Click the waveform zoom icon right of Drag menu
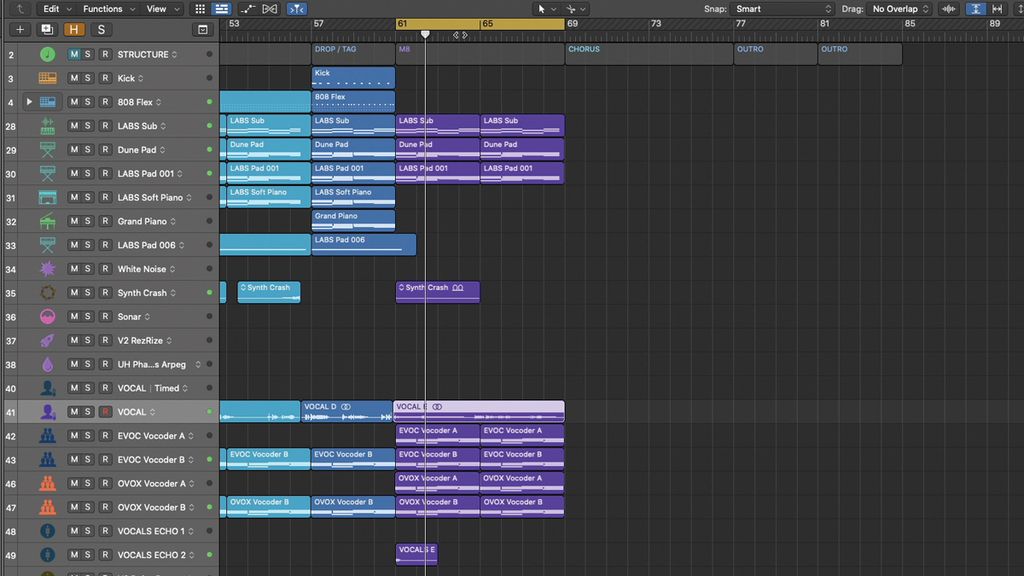Image resolution: width=1024 pixels, height=576 pixels. click(x=947, y=8)
